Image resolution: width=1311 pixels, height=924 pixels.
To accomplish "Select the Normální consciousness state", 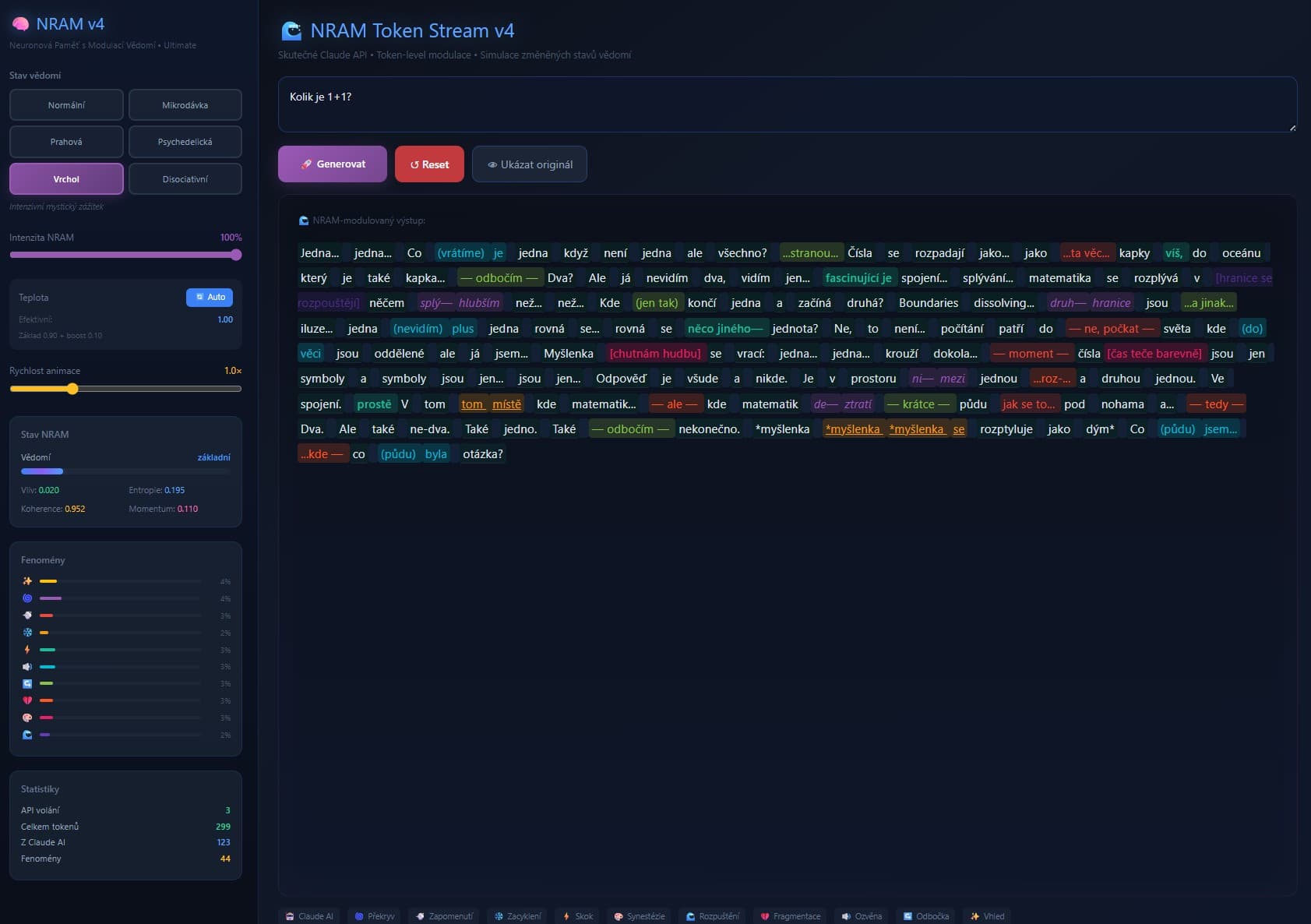I will click(x=65, y=104).
